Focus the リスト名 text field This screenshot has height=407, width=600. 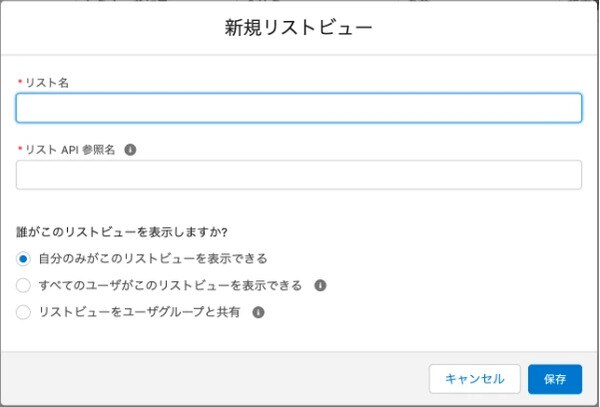[299, 108]
